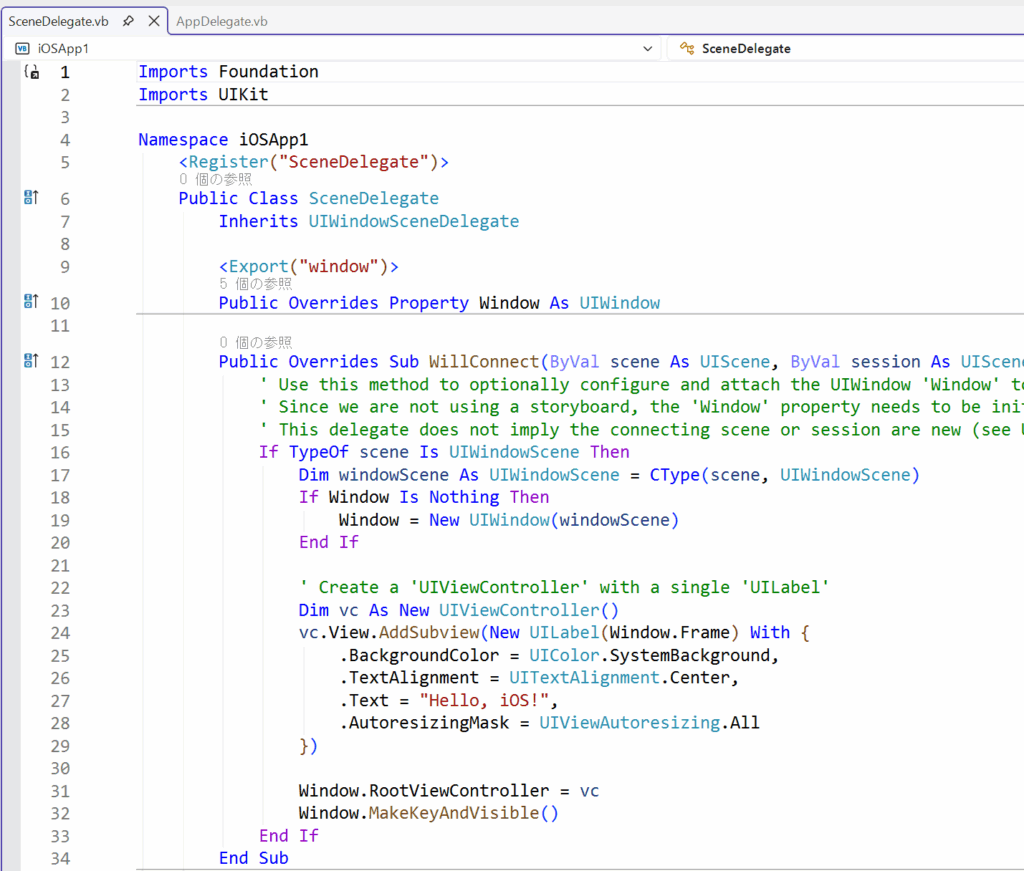Select the SceneDelegate.vb tab
Viewport: 1024px width, 871px height.
(x=58, y=21)
